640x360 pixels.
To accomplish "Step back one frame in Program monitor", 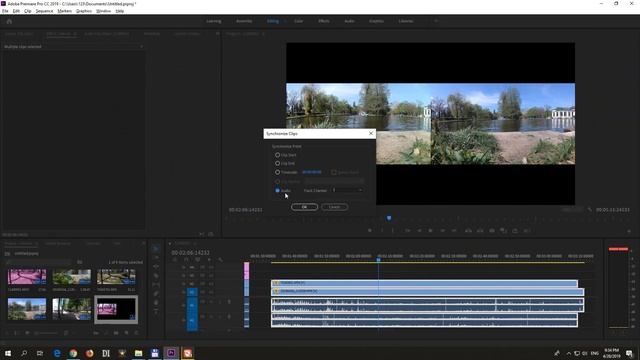I will (419, 231).
